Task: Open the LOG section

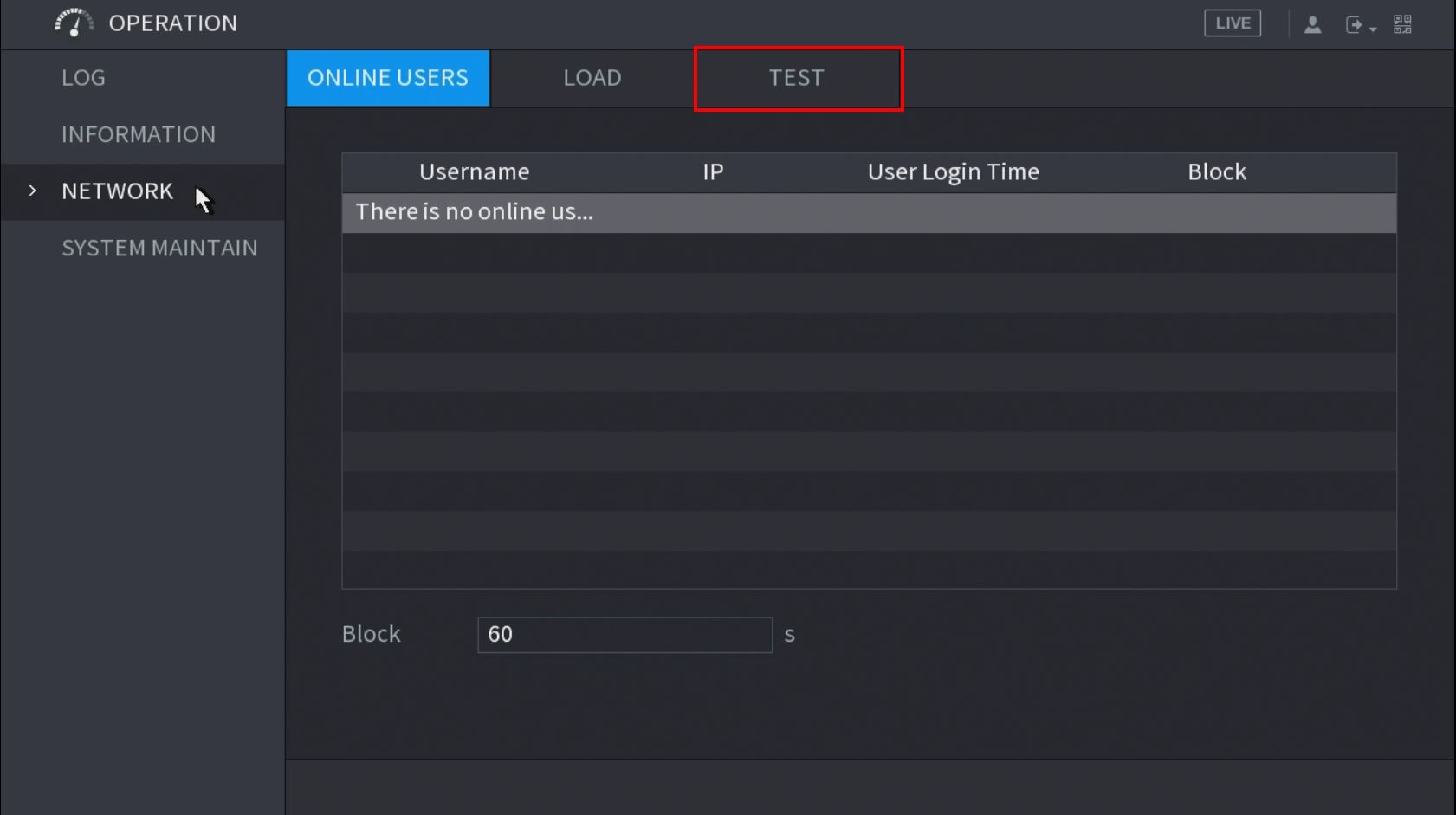Action: pos(83,78)
